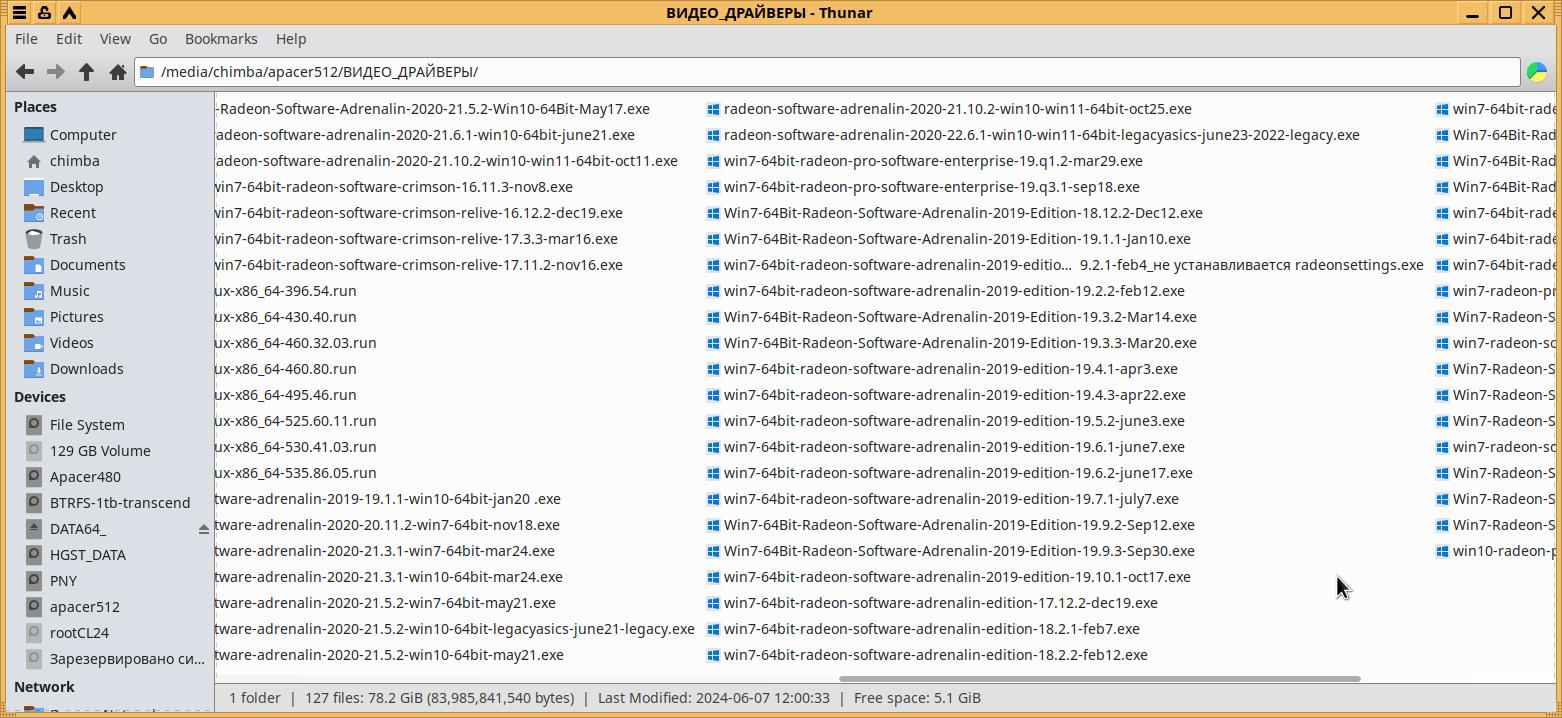Select the legacyasics-june21-legacy.exe file

click(x=455, y=629)
